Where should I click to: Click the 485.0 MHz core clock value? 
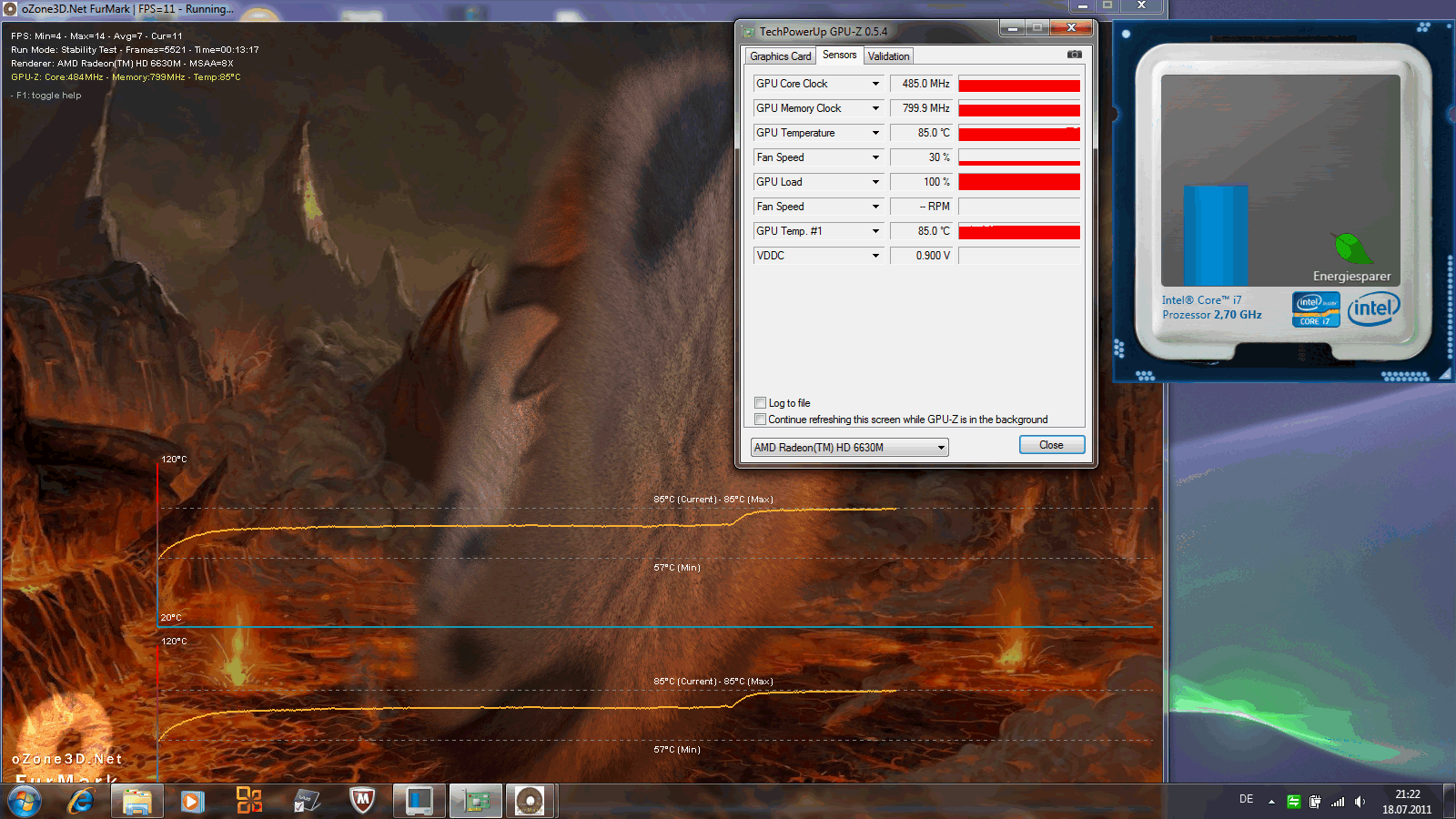coord(922,84)
